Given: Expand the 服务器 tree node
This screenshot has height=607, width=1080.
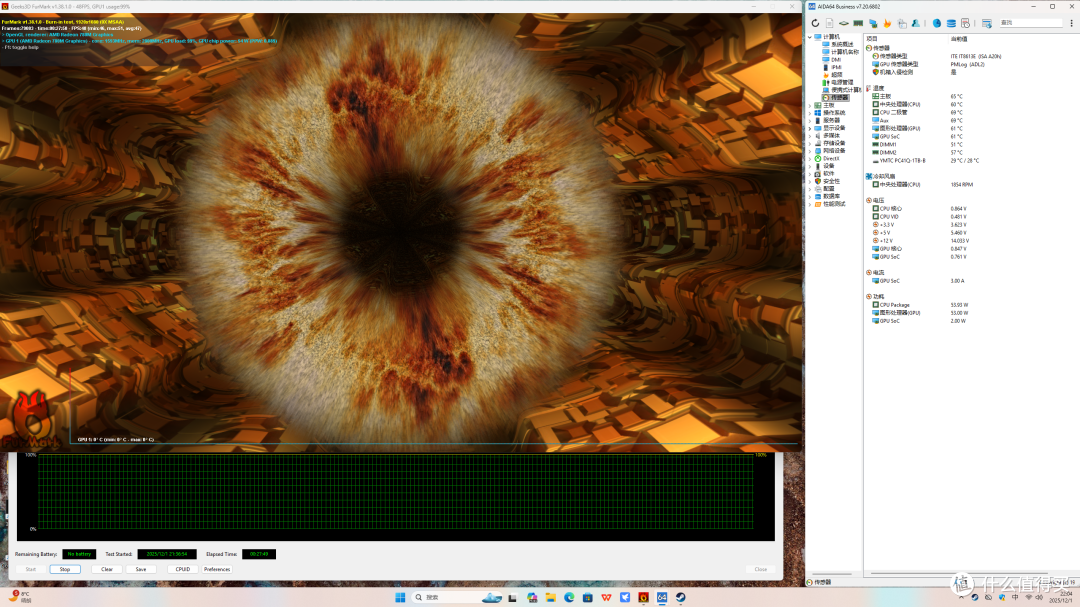Looking at the screenshot, I should click(x=810, y=121).
